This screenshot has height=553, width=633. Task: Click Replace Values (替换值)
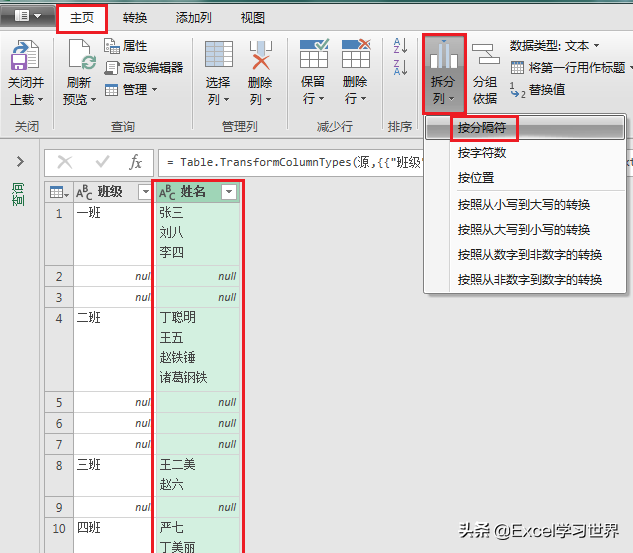[537, 90]
